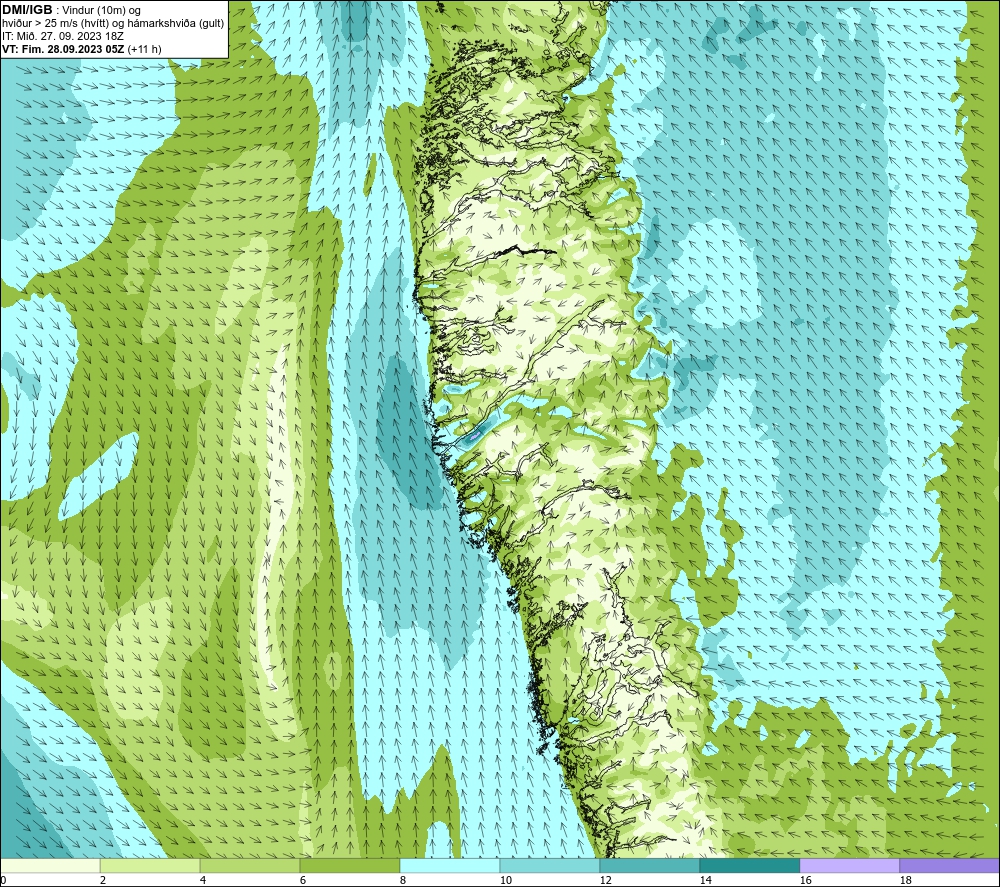Click the 'VT: Fim. 28.09.2023 05Z' line
Viewport: 1000px width, 887px height.
click(x=64, y=49)
